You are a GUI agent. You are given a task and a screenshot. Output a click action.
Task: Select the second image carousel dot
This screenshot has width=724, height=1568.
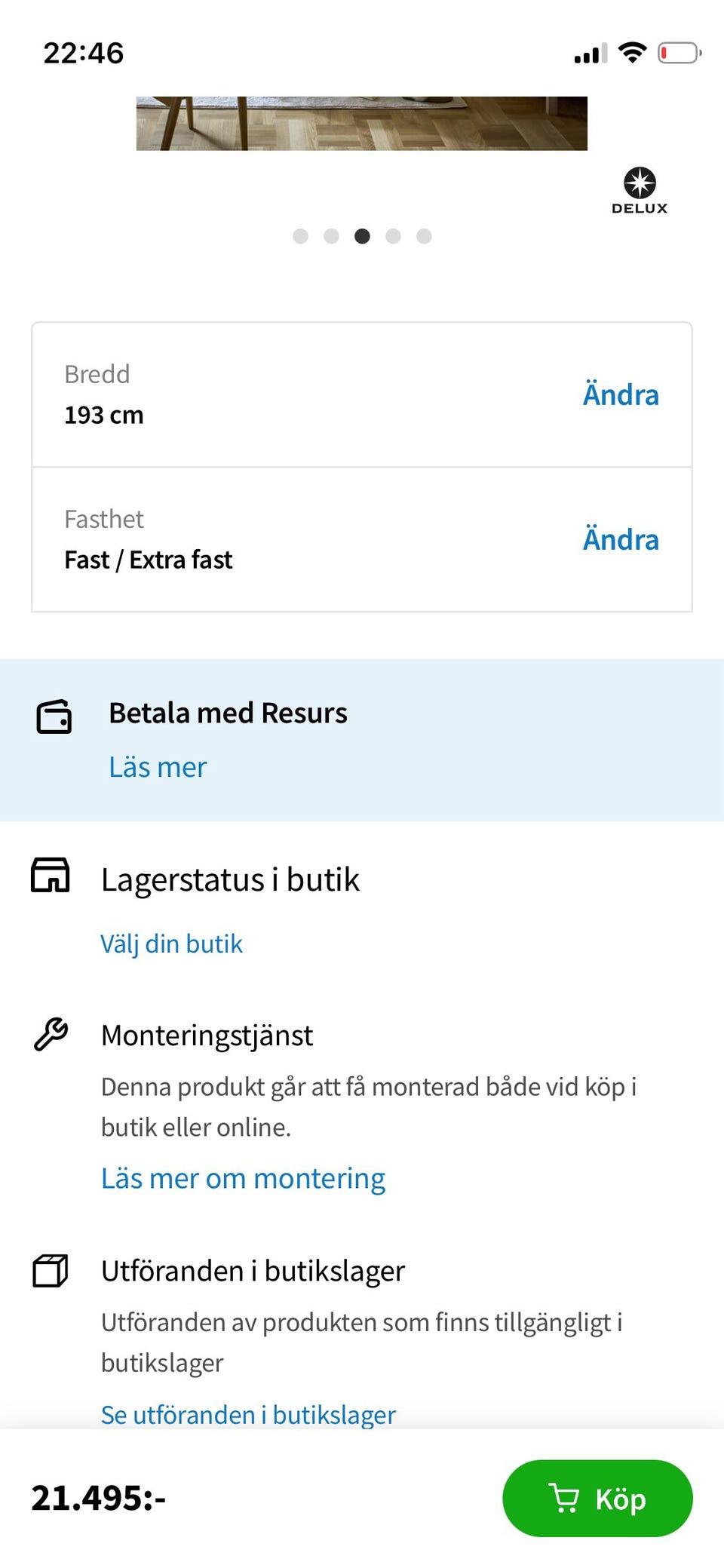point(331,236)
